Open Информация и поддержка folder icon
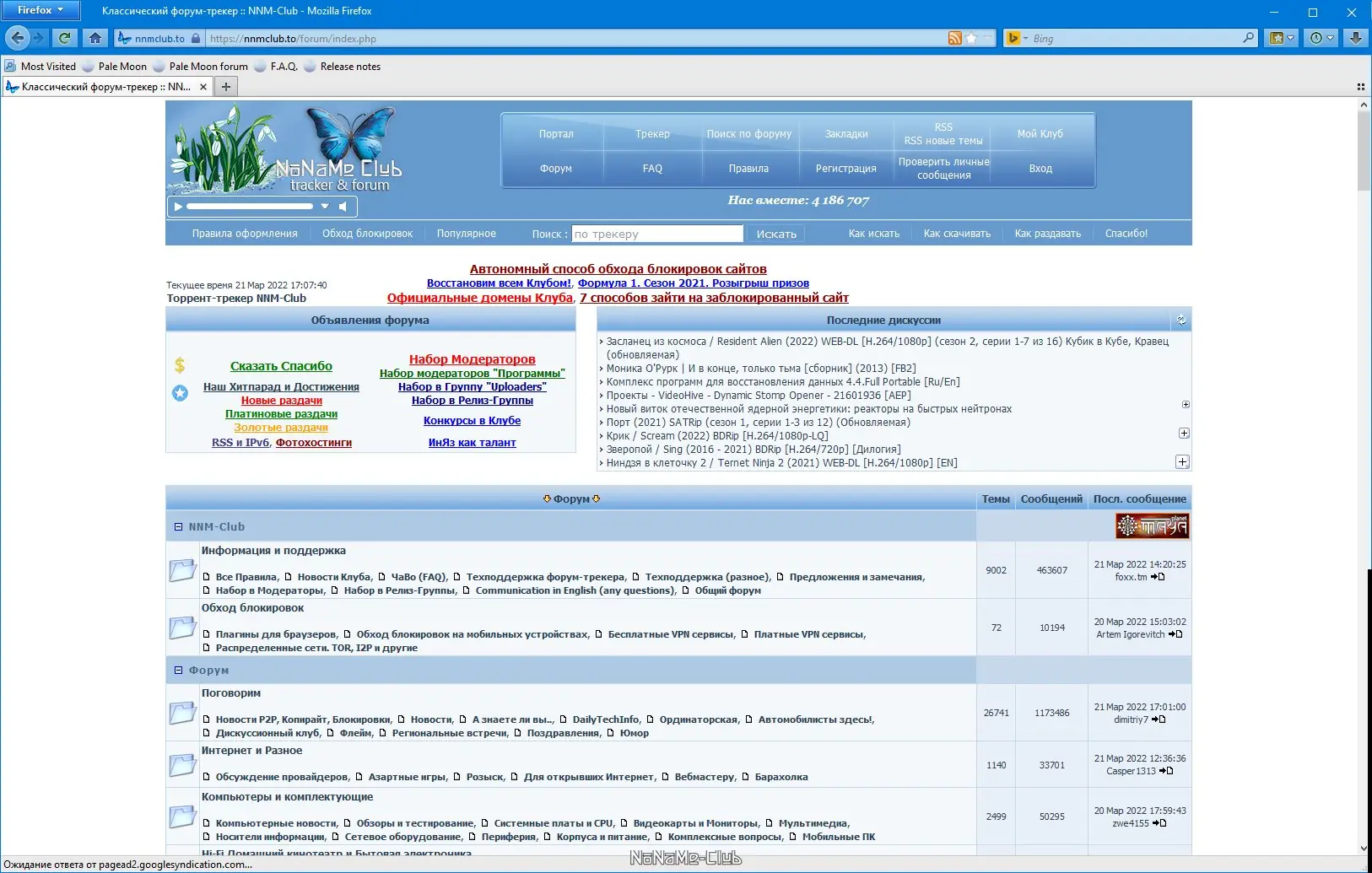Screen dimensions: 1372x873 point(182,570)
